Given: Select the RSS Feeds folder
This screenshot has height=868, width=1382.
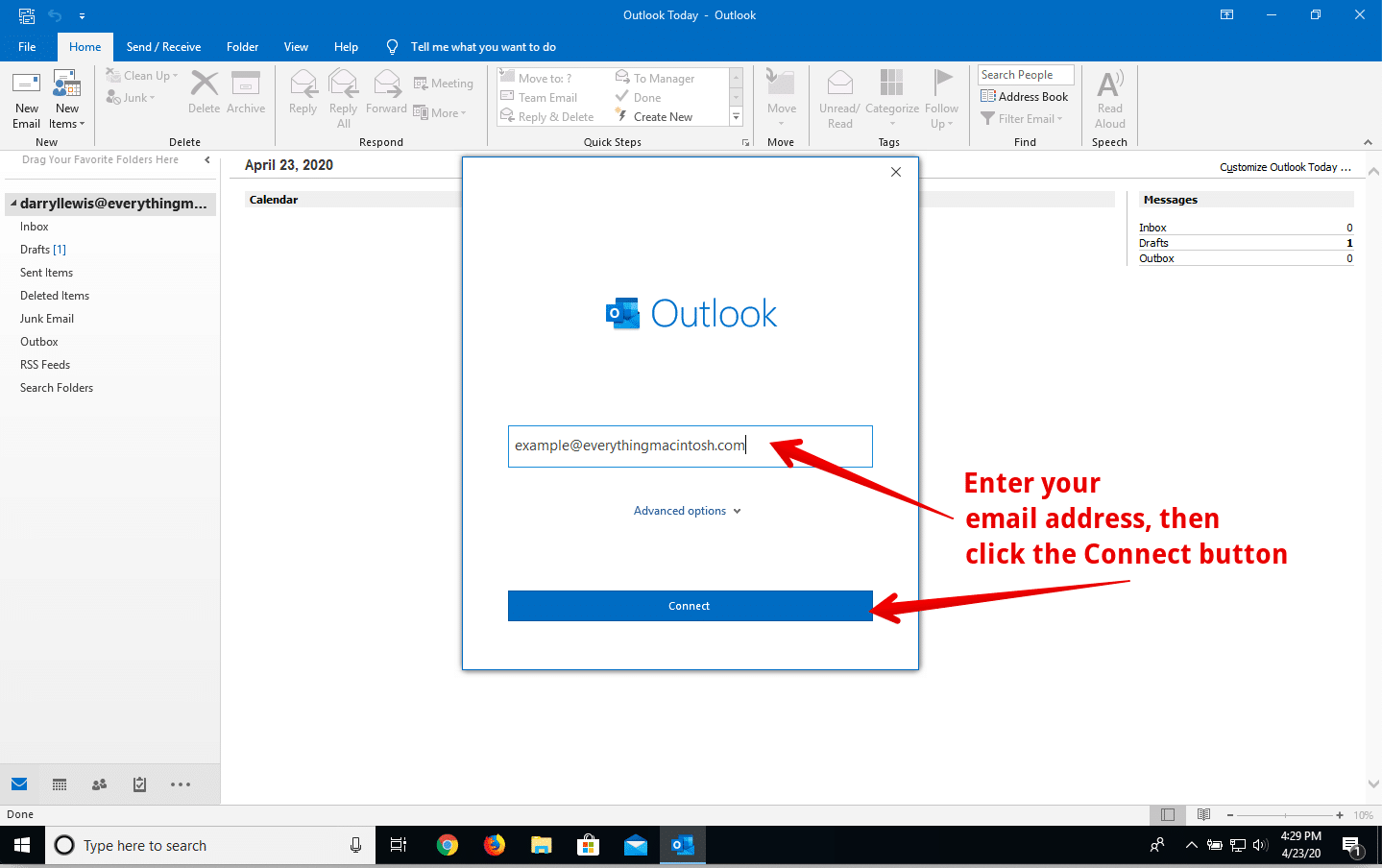Looking at the screenshot, I should tap(45, 365).
